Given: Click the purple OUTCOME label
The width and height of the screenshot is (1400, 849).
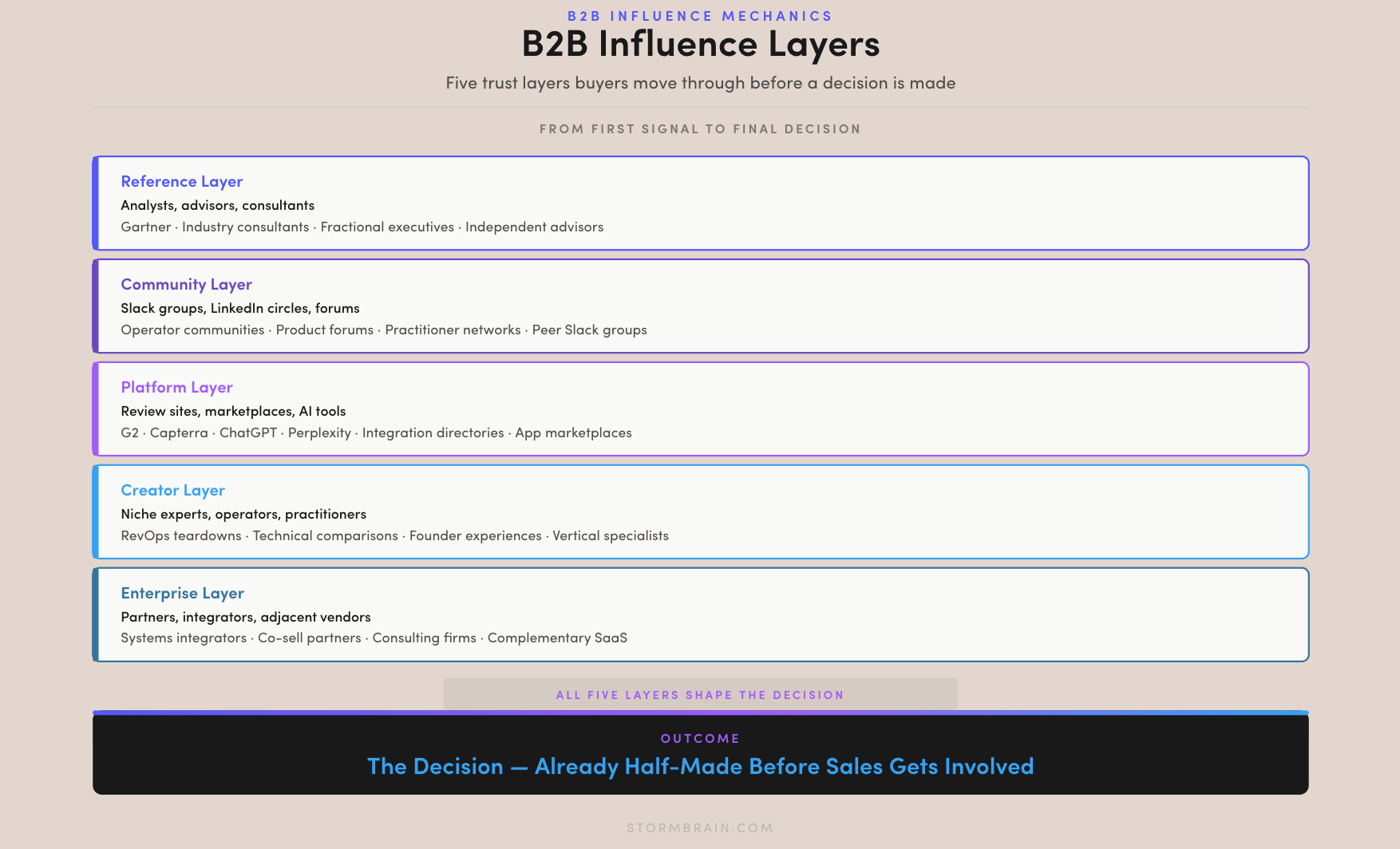Looking at the screenshot, I should click(700, 739).
